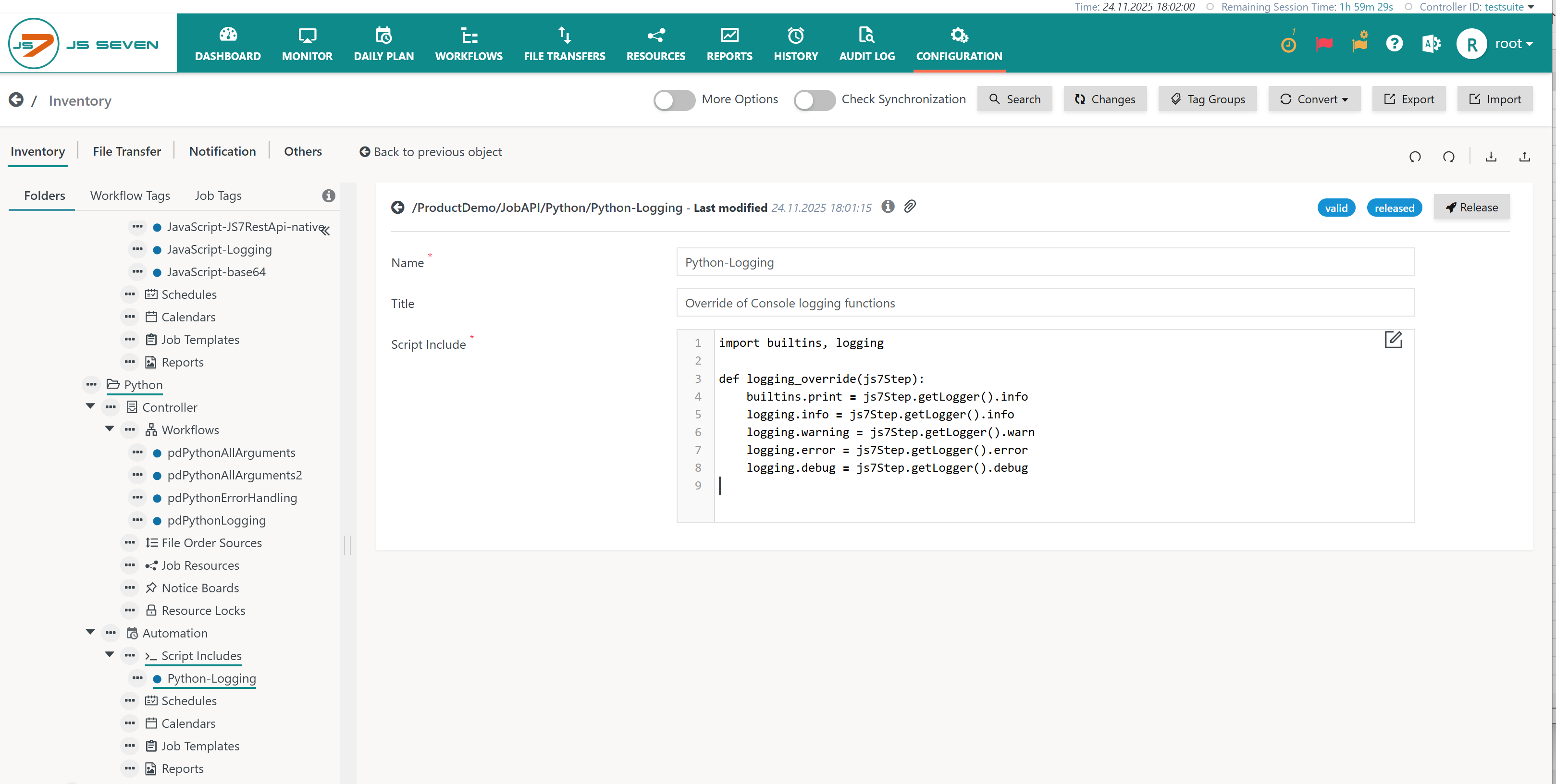Click Back to previous object link

[x=431, y=152]
